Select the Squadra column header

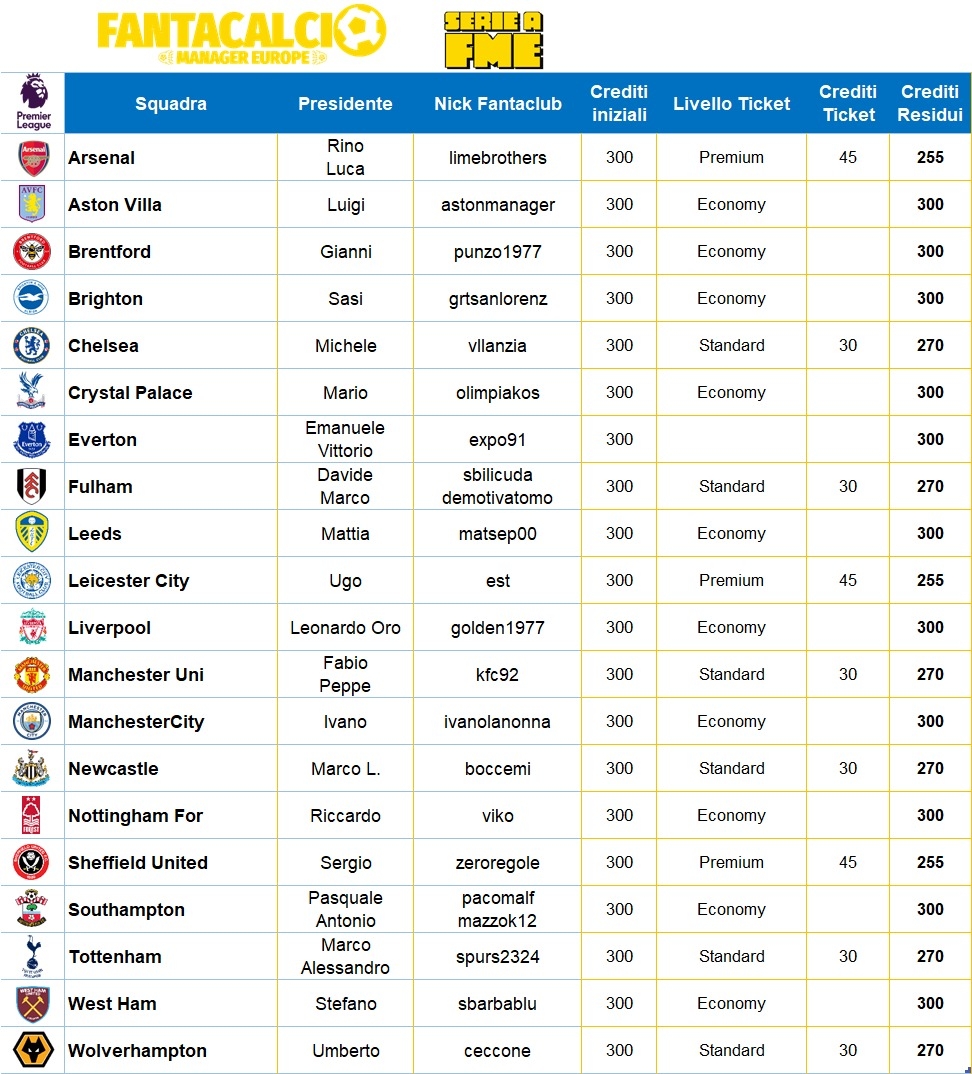click(171, 104)
